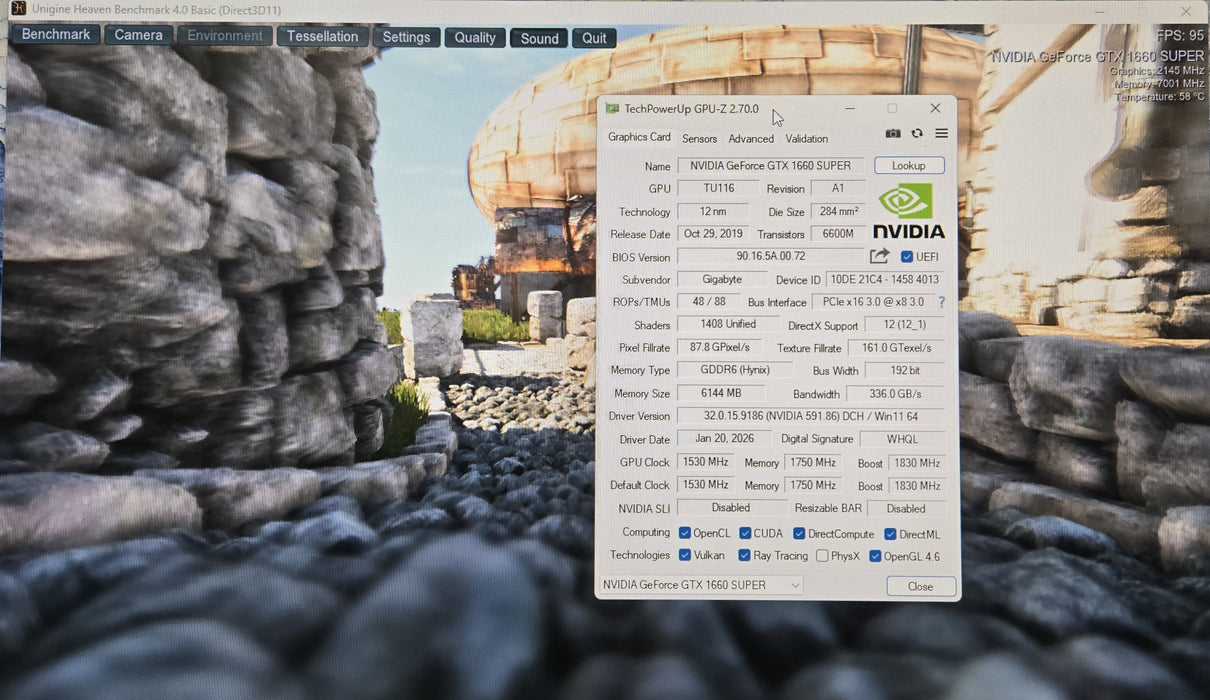Open the GPU-Z hamburger menu icon
Screen dimensions: 1210x700
tap(941, 133)
